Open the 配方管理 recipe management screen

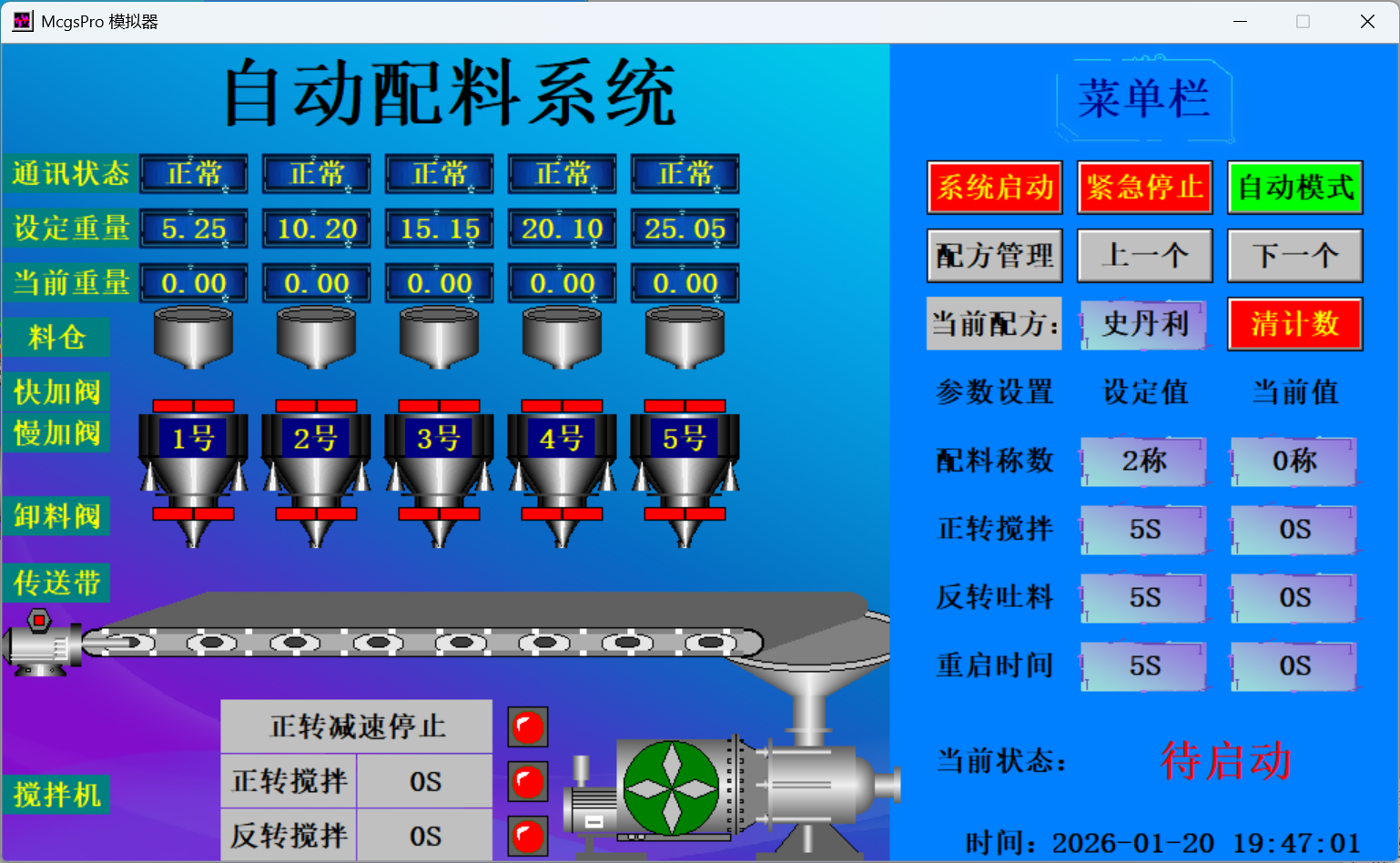[994, 256]
